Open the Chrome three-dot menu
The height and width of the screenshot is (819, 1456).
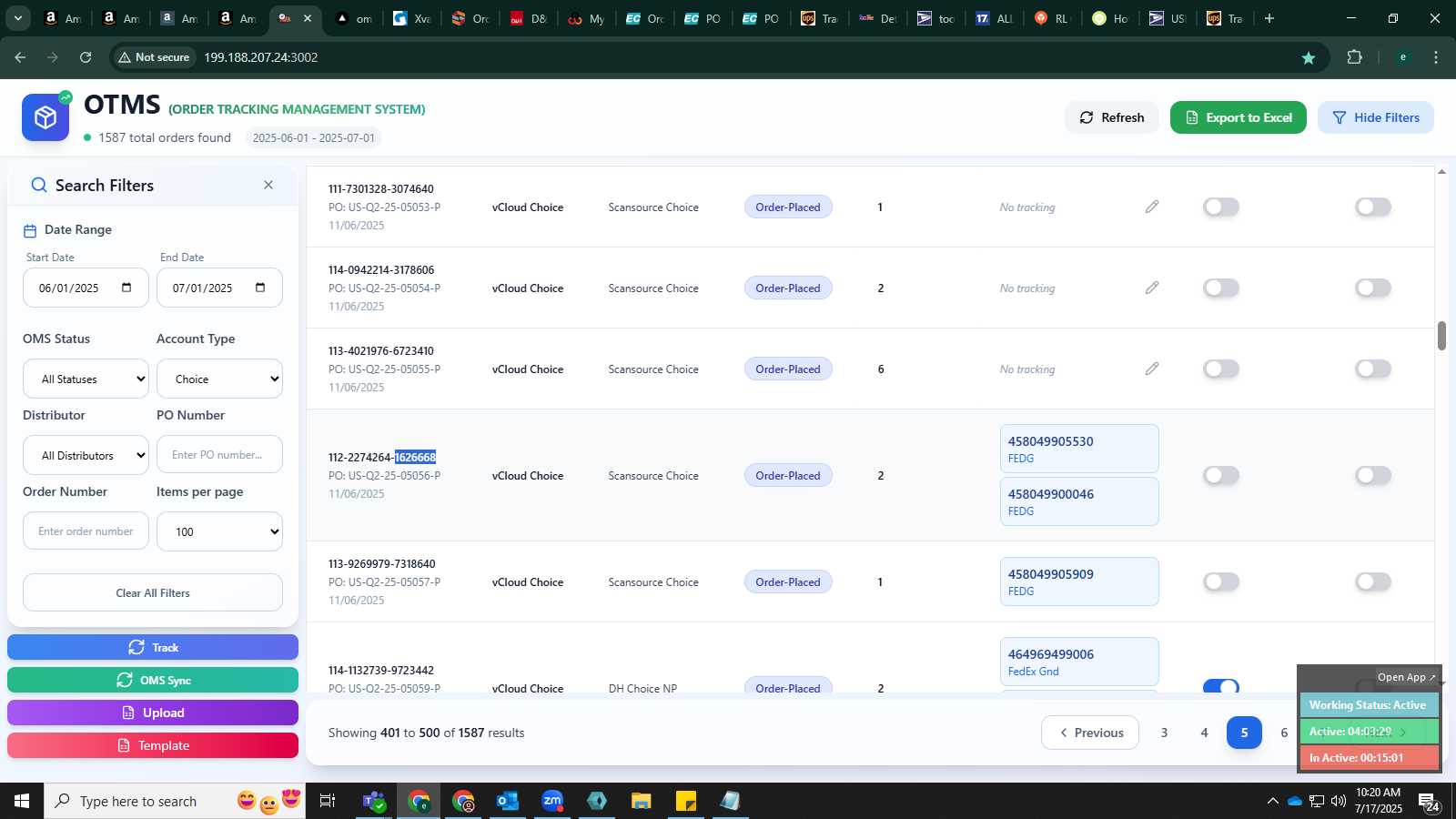click(1436, 57)
